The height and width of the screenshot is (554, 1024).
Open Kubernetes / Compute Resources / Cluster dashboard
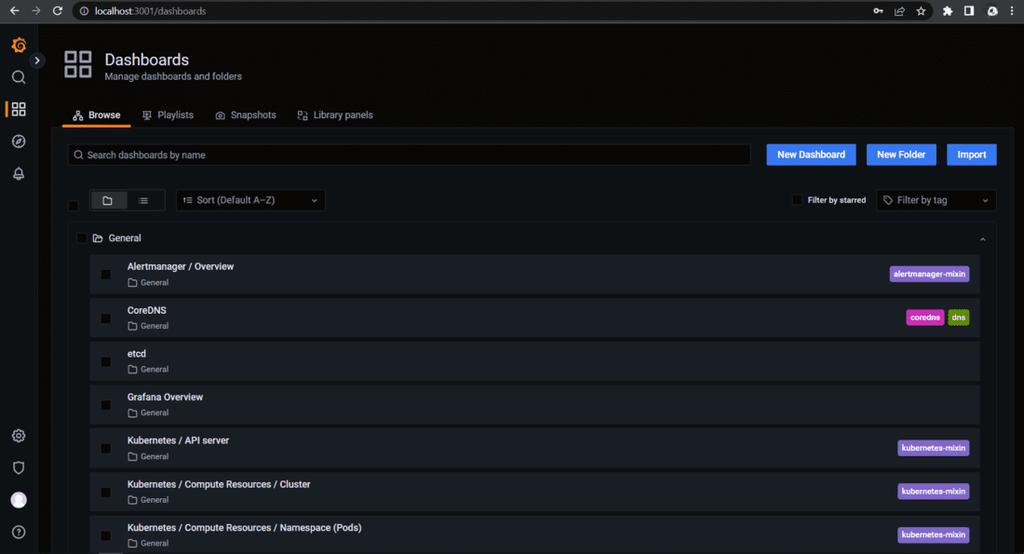pyautogui.click(x=219, y=484)
